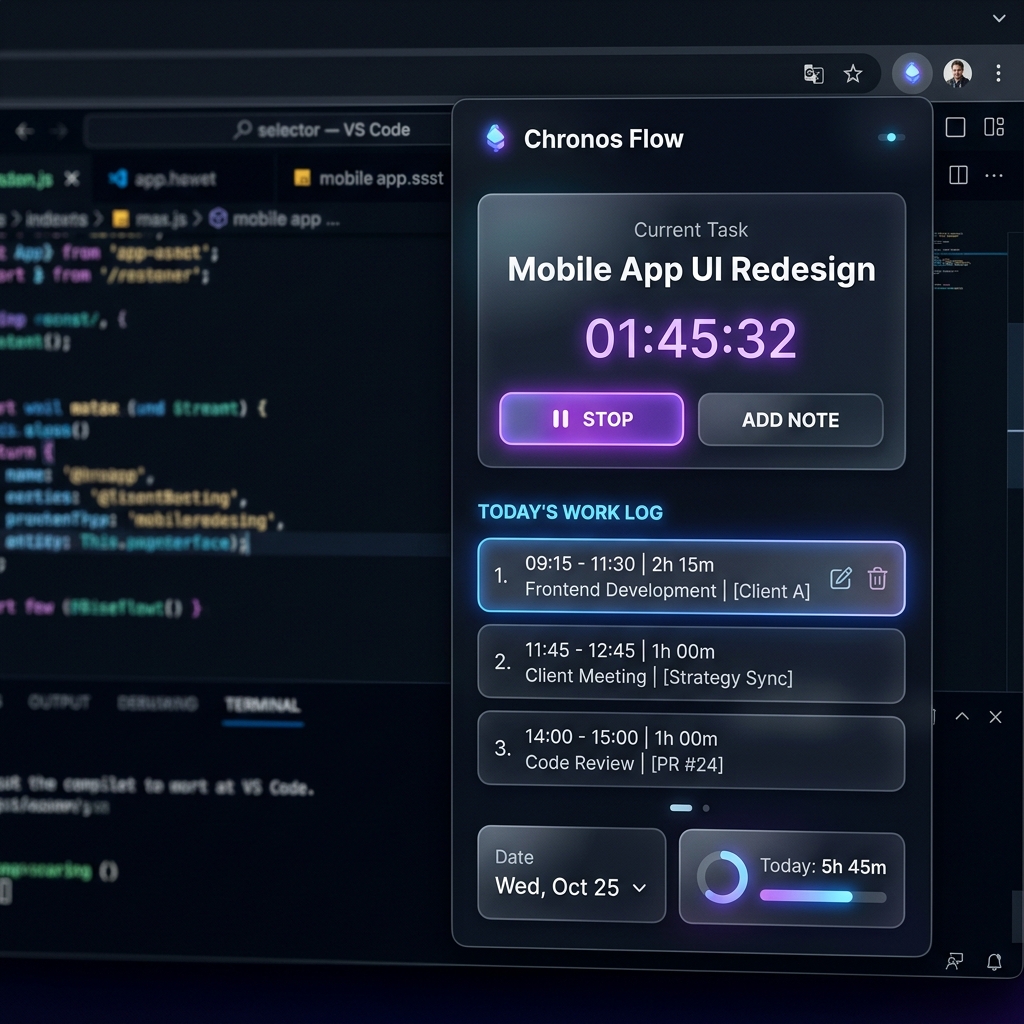Screen dimensions: 1024x1024
Task: Click the selector — VS Code search box
Action: point(268,130)
